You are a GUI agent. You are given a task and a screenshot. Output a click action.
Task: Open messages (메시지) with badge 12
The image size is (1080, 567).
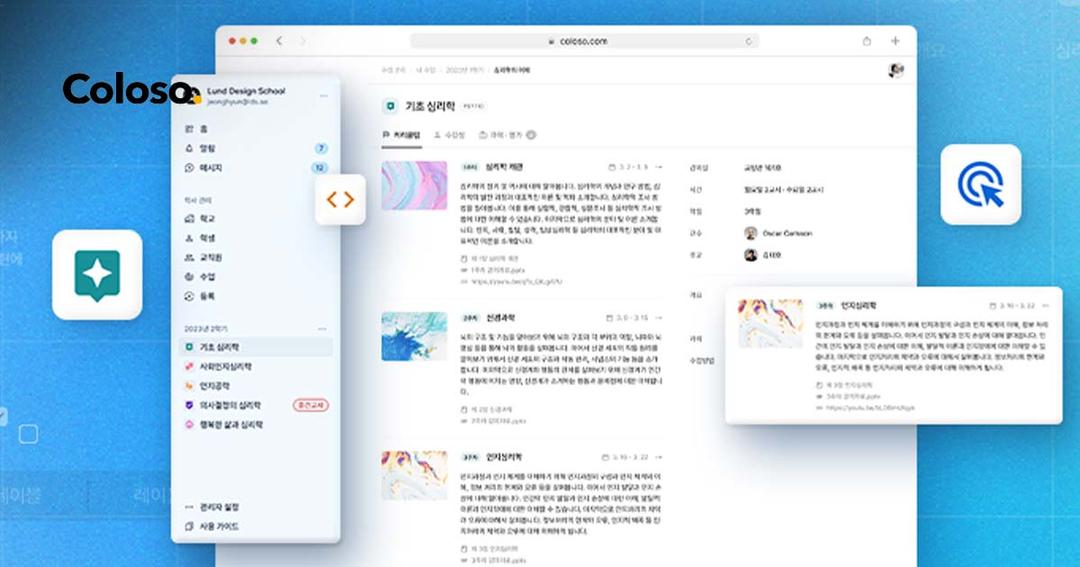pos(255,167)
